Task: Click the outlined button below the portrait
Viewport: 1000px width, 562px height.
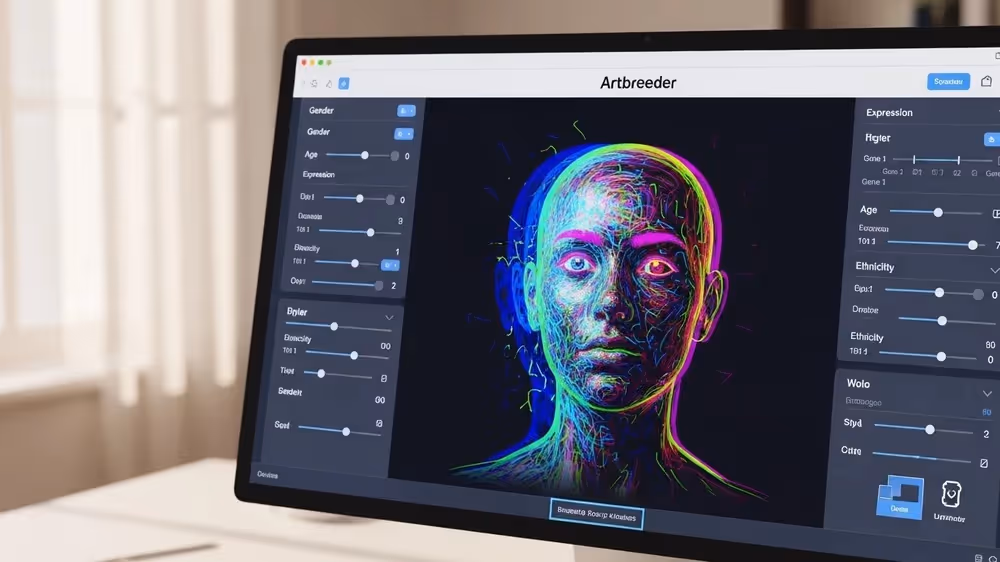Action: (x=596, y=514)
